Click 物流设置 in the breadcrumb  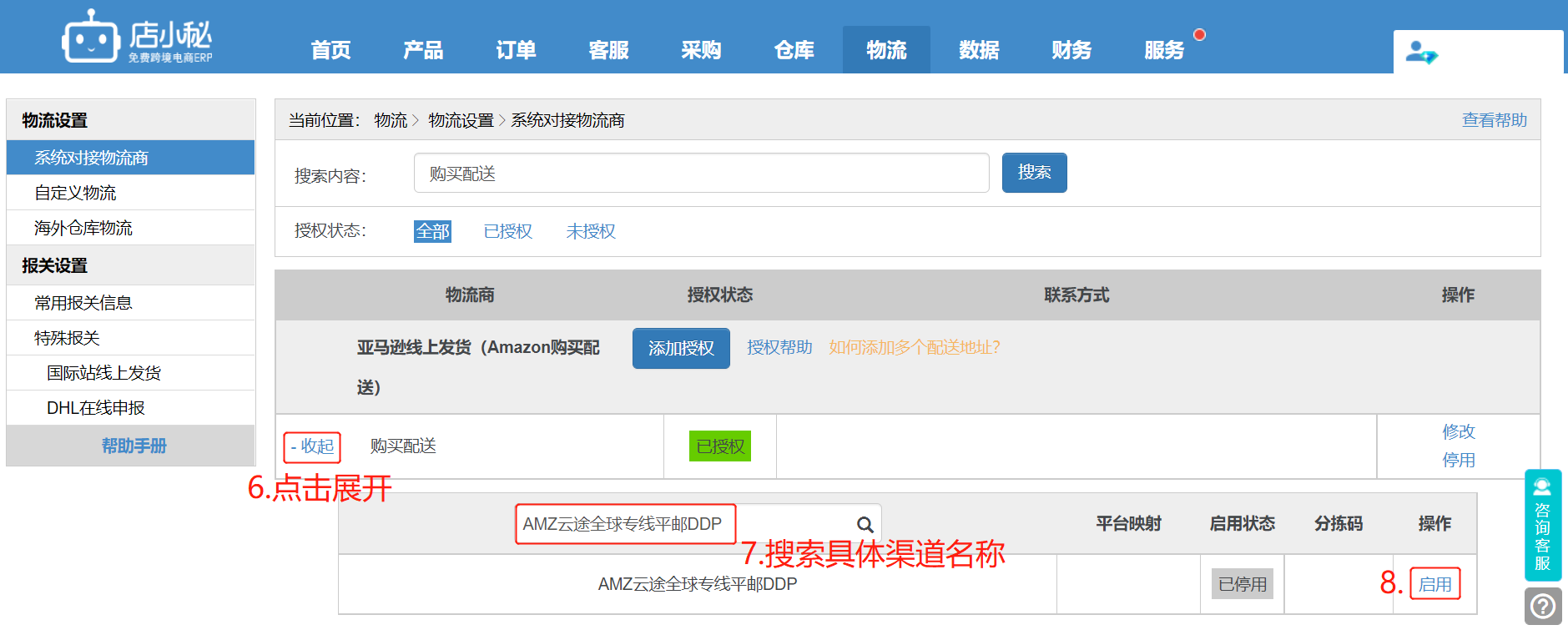pos(461,120)
